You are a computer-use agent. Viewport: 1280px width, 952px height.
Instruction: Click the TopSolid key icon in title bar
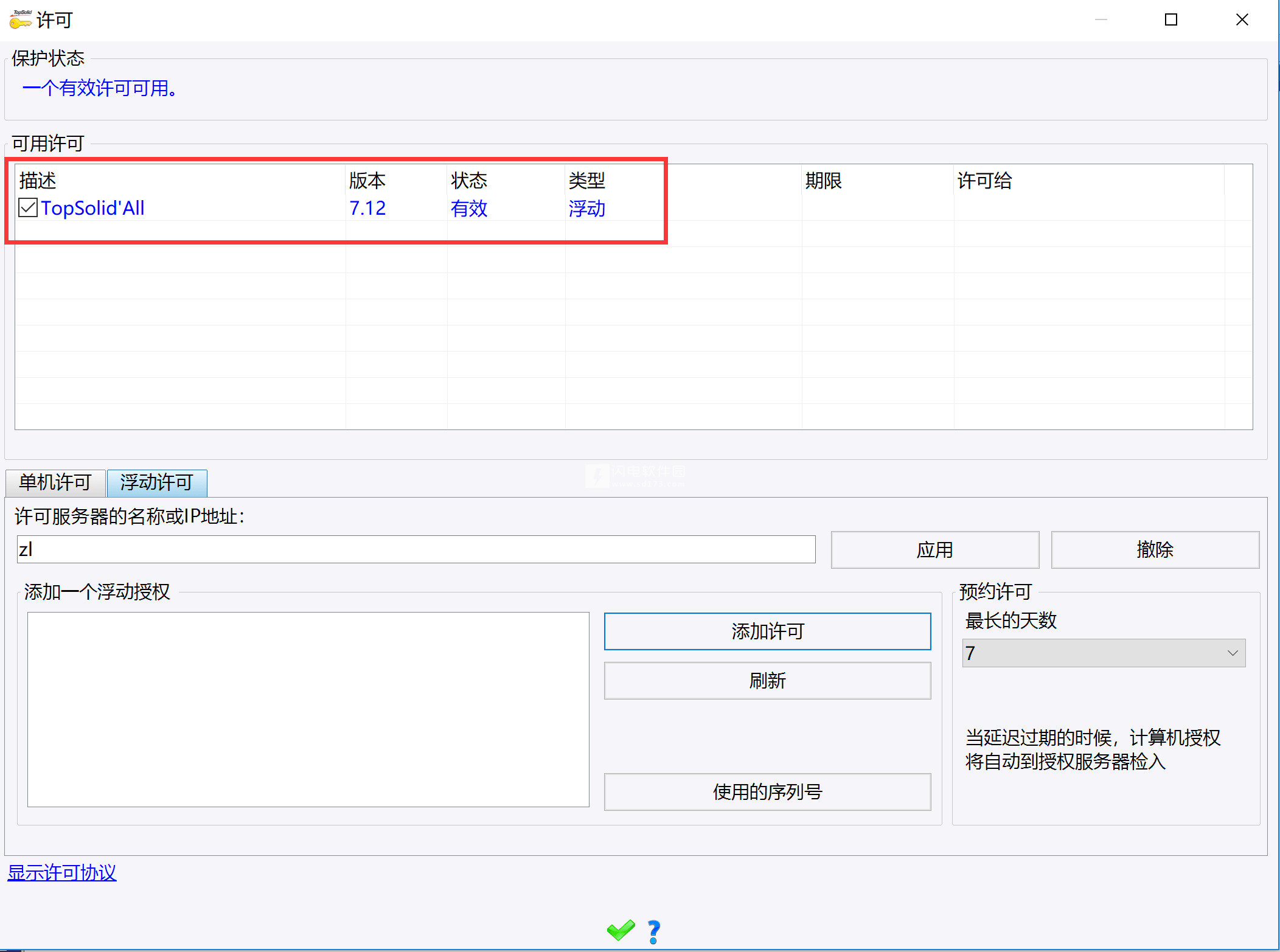[20, 19]
